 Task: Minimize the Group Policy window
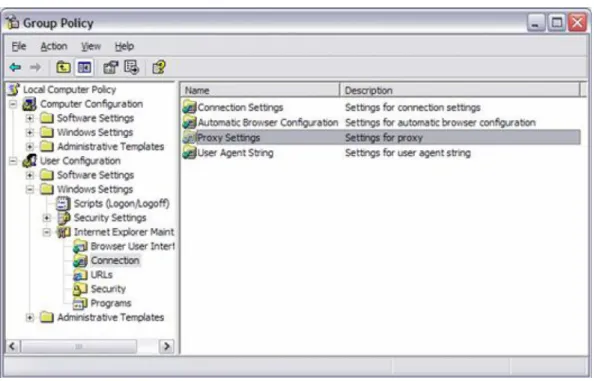[x=536, y=23]
